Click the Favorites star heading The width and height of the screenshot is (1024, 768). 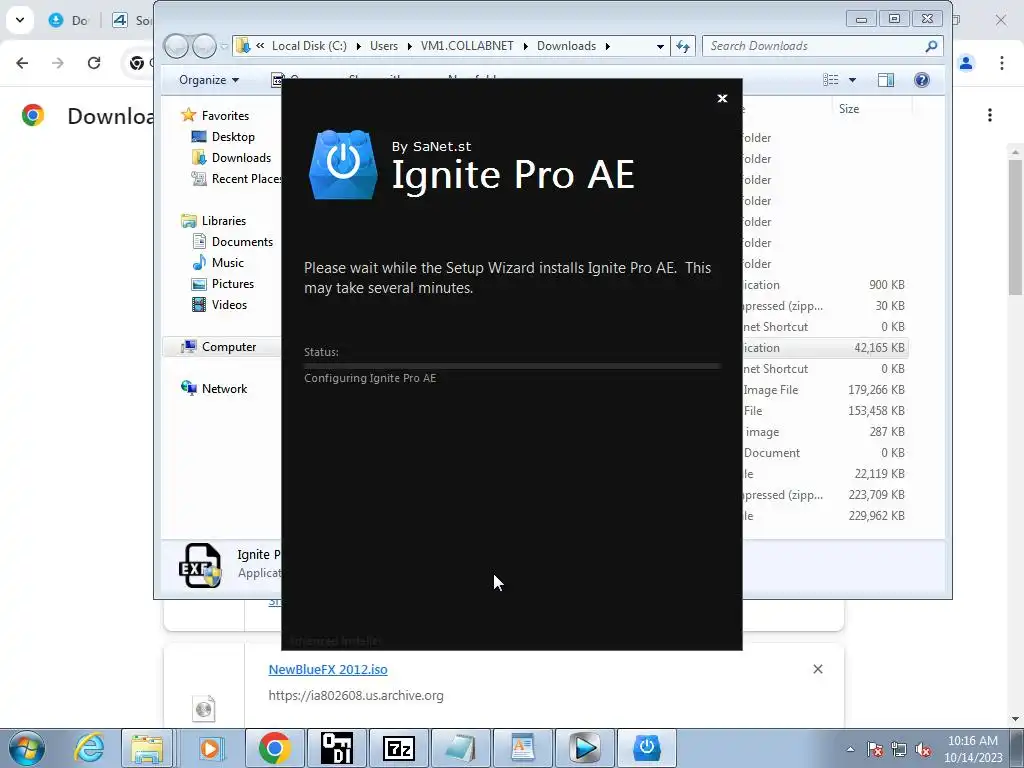[x=225, y=116]
